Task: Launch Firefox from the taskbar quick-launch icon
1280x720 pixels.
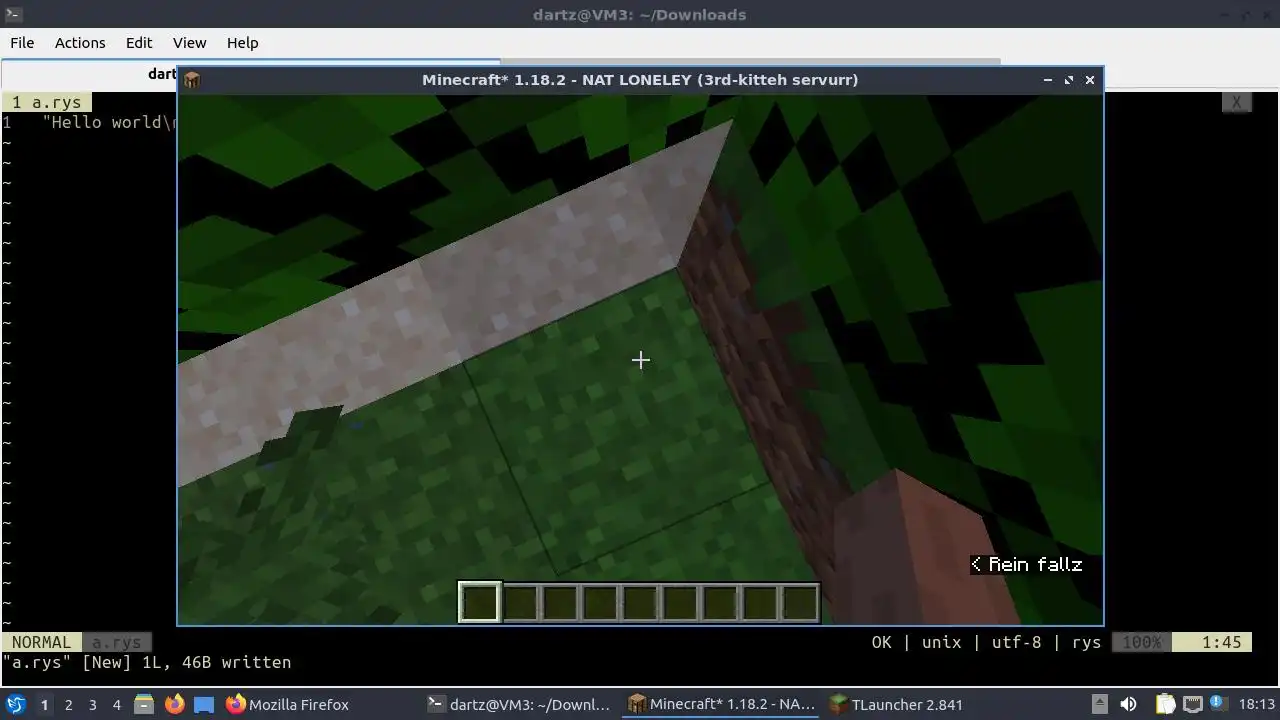Action: [x=174, y=704]
